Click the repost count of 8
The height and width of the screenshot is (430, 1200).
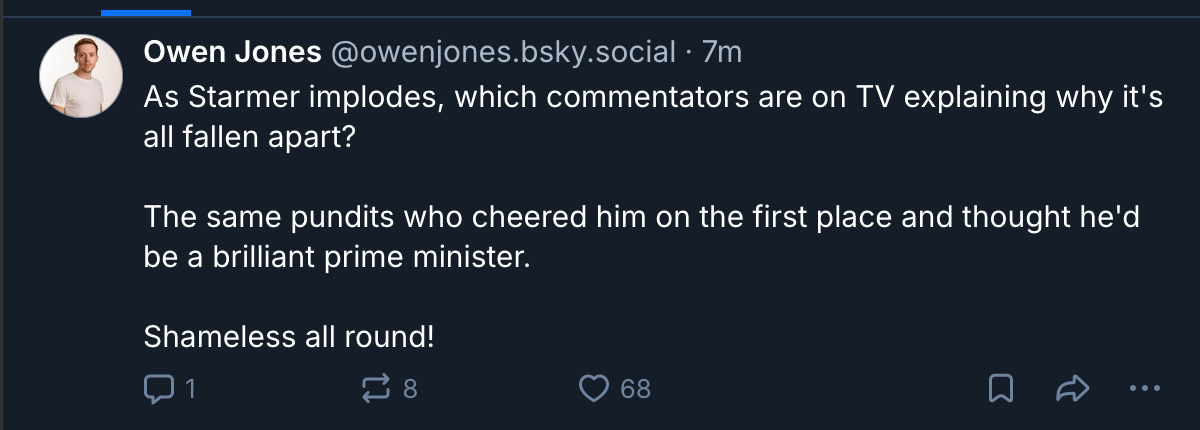(409, 388)
